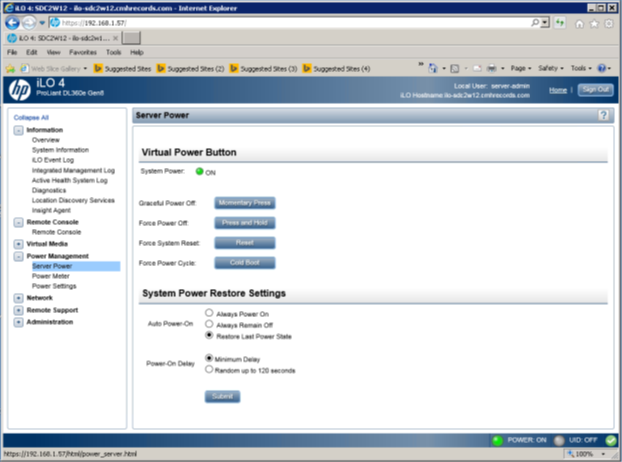Click the green System Power ON indicator
The width and height of the screenshot is (622, 462).
(x=200, y=171)
